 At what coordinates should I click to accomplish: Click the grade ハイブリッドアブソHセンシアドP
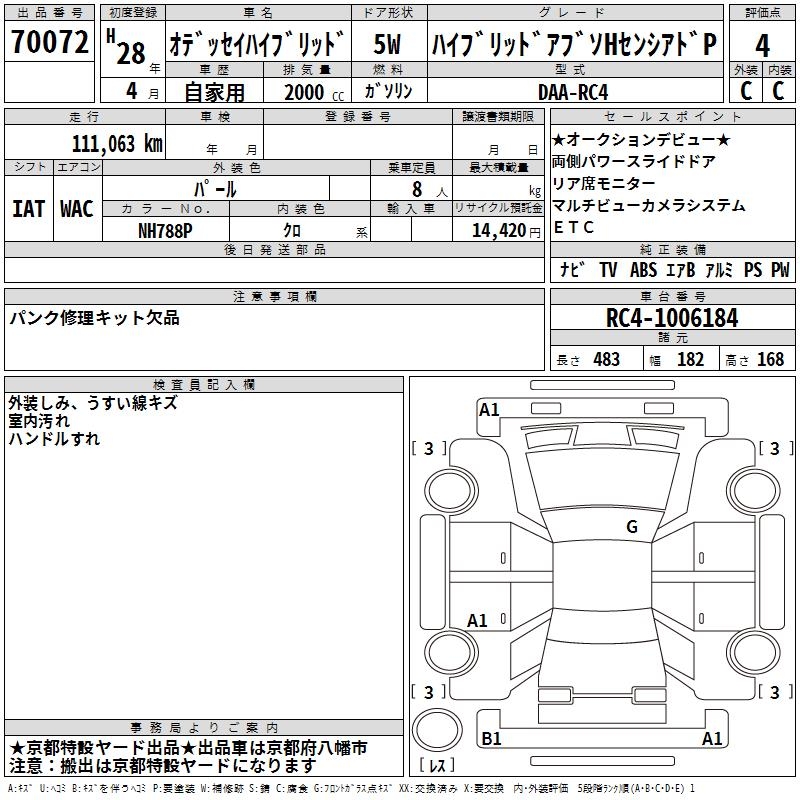574,44
